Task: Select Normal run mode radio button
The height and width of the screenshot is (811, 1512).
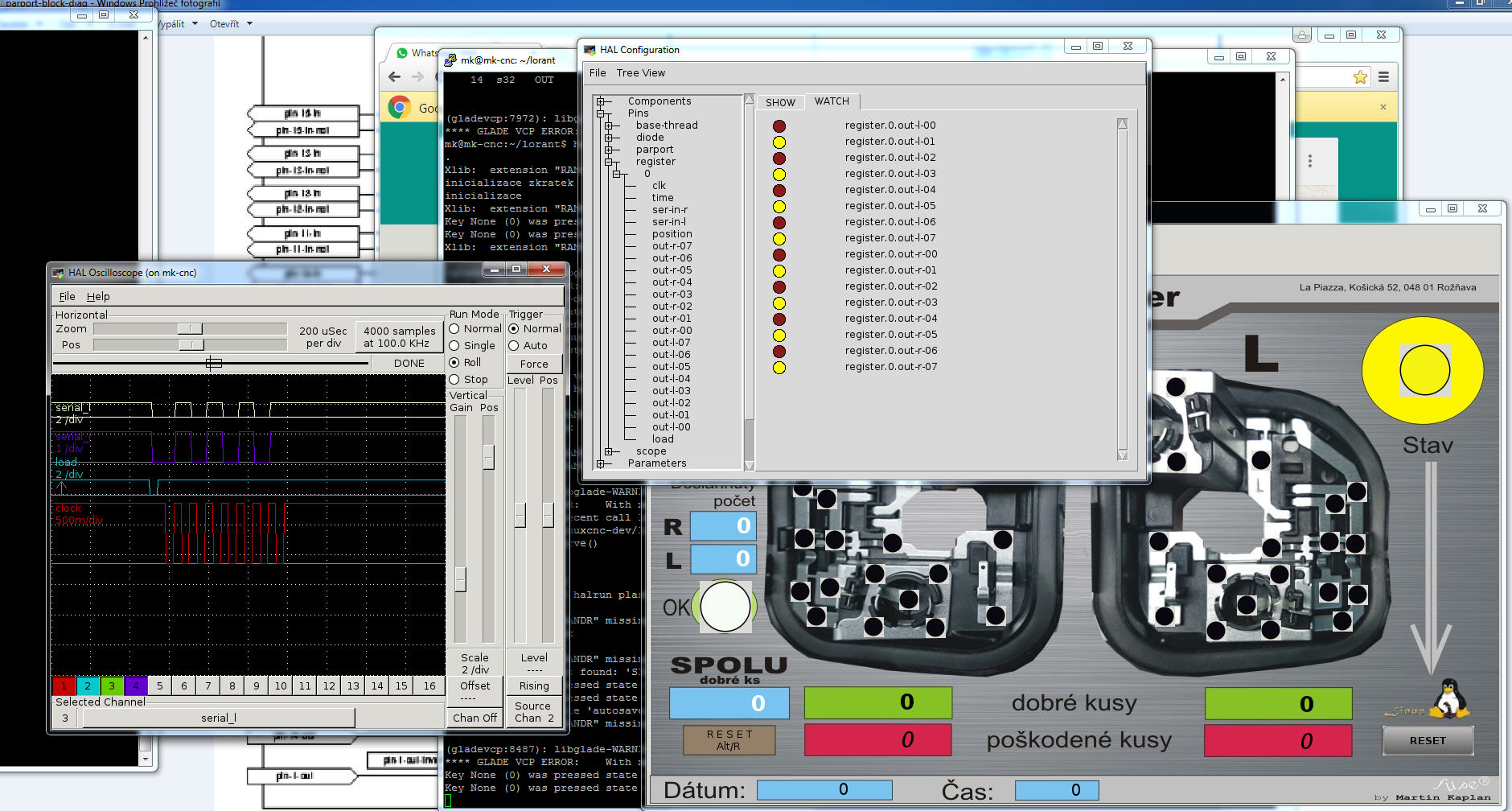Action: (x=454, y=329)
